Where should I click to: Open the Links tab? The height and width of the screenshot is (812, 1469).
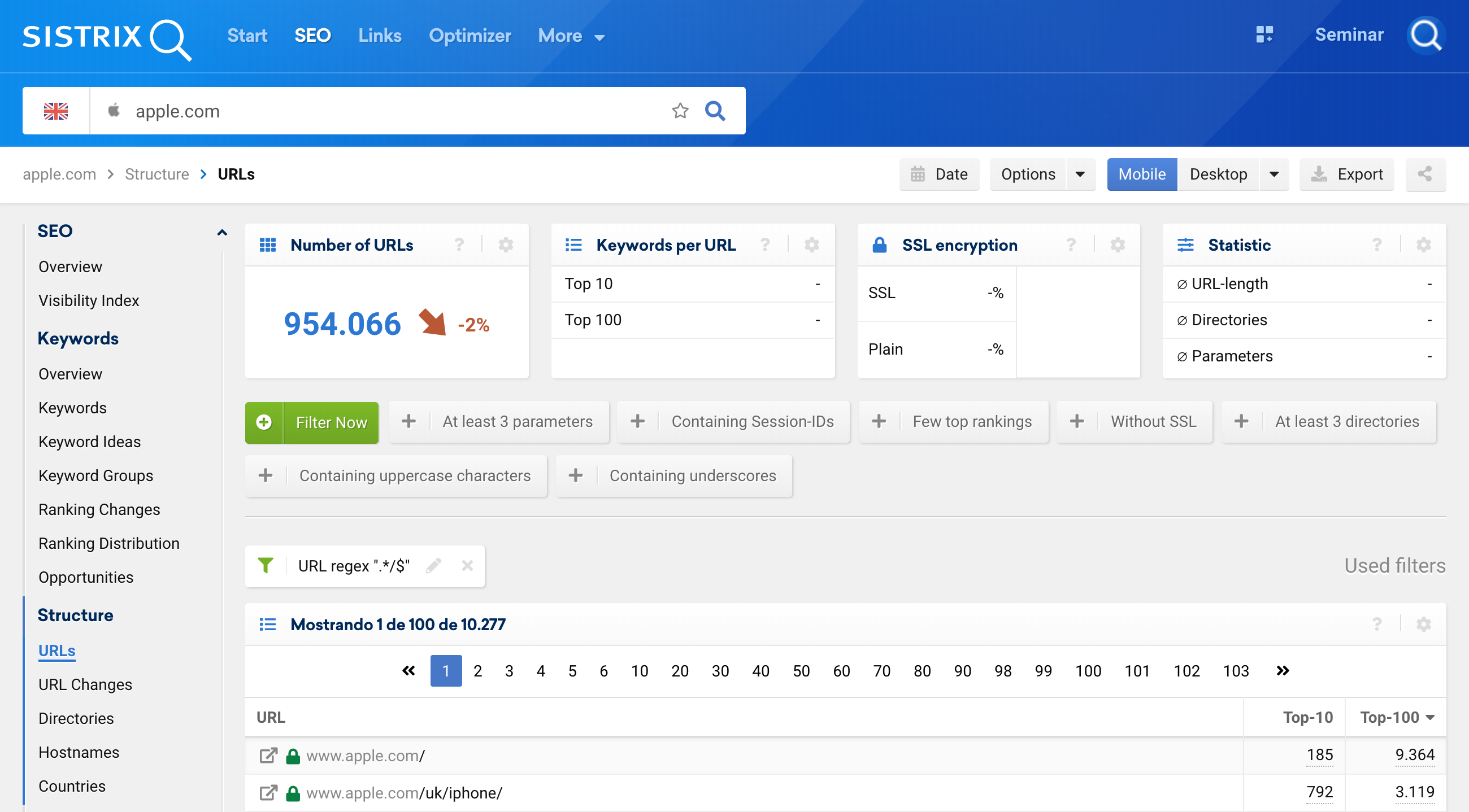[380, 36]
